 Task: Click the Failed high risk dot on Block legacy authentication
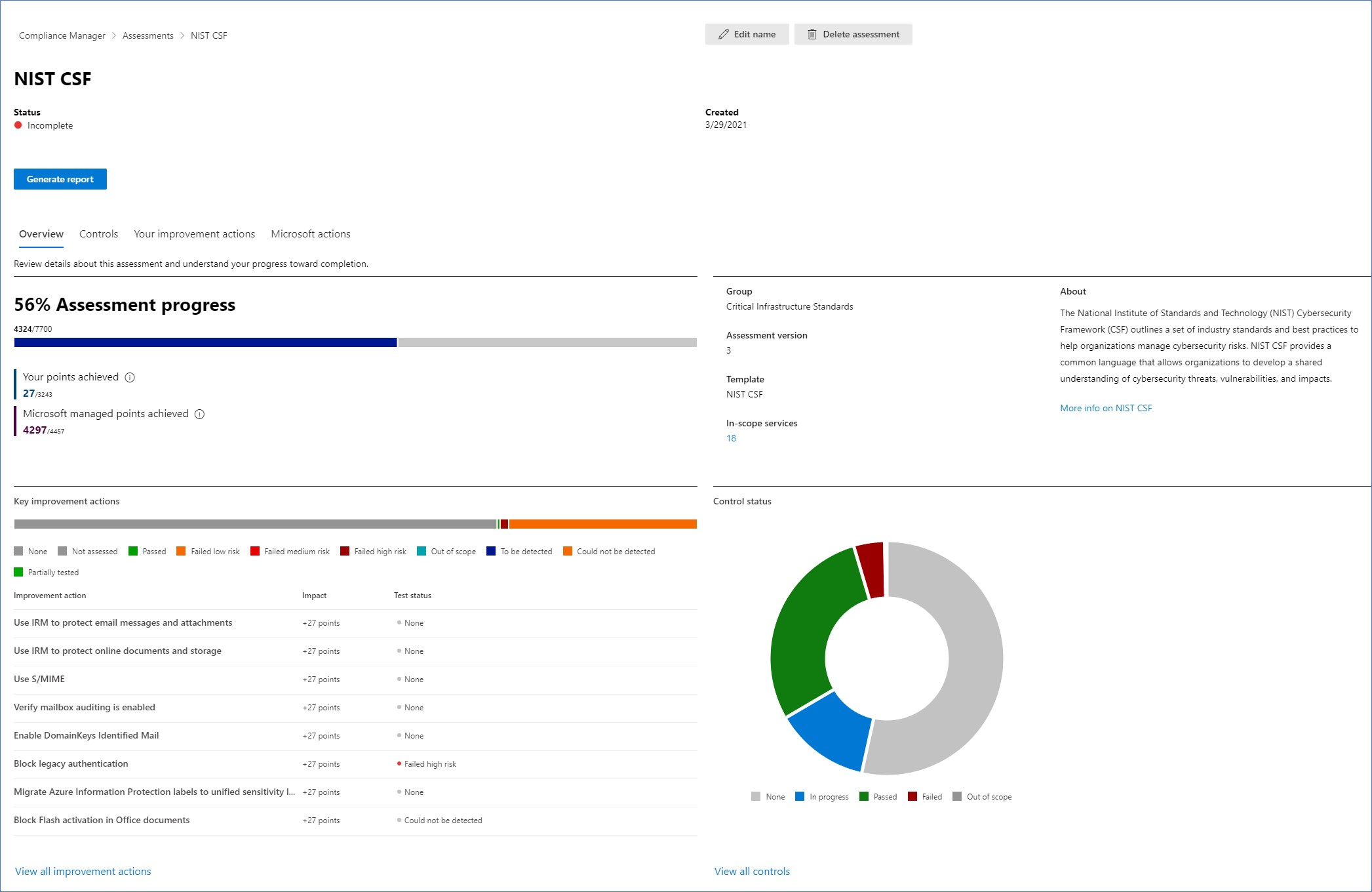(x=399, y=763)
